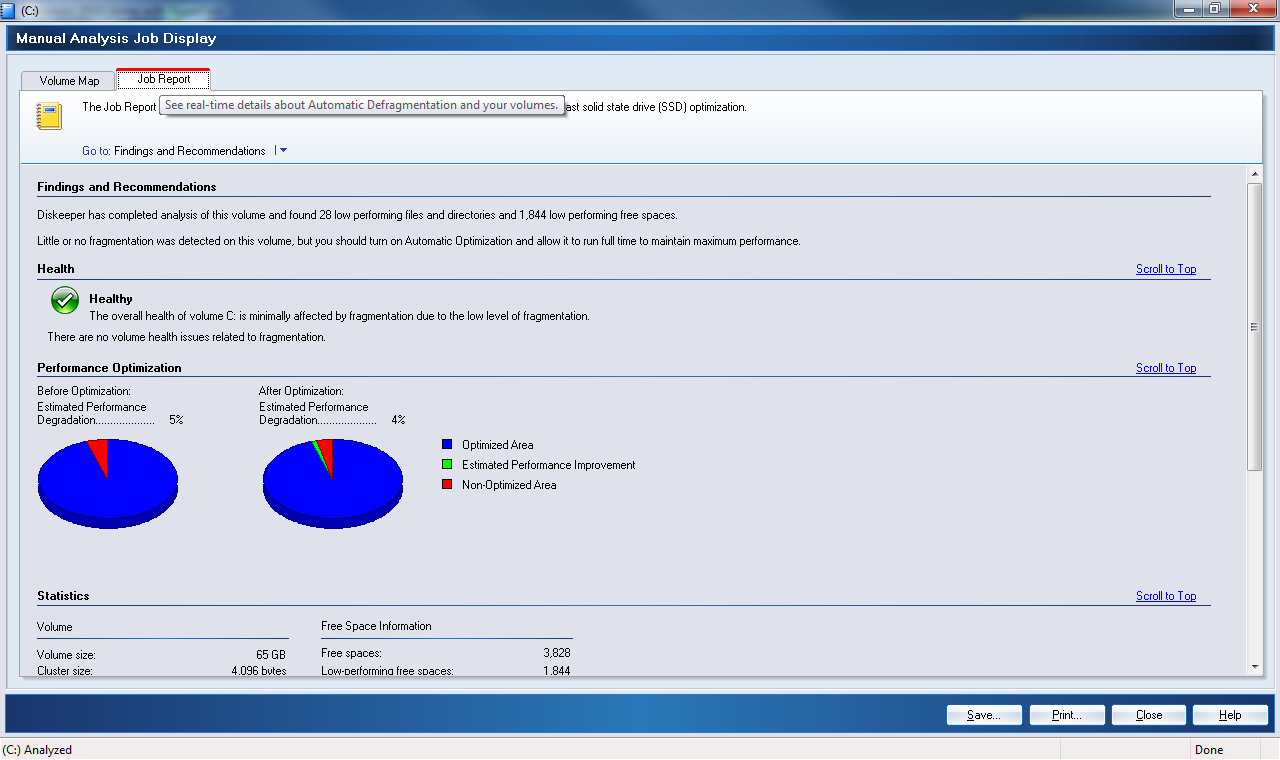Image resolution: width=1280 pixels, height=760 pixels.
Task: Click the report scrollbar down arrow
Action: click(x=1254, y=666)
